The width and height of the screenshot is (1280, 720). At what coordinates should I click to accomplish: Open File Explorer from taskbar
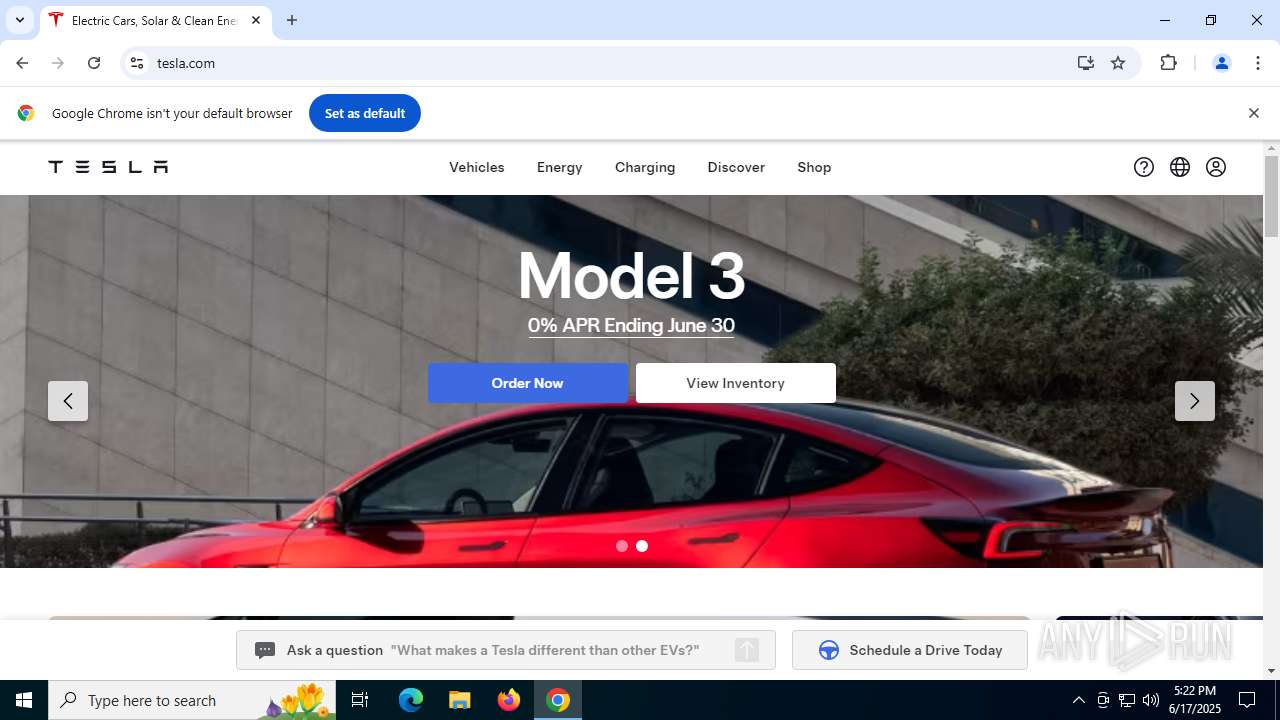click(459, 700)
